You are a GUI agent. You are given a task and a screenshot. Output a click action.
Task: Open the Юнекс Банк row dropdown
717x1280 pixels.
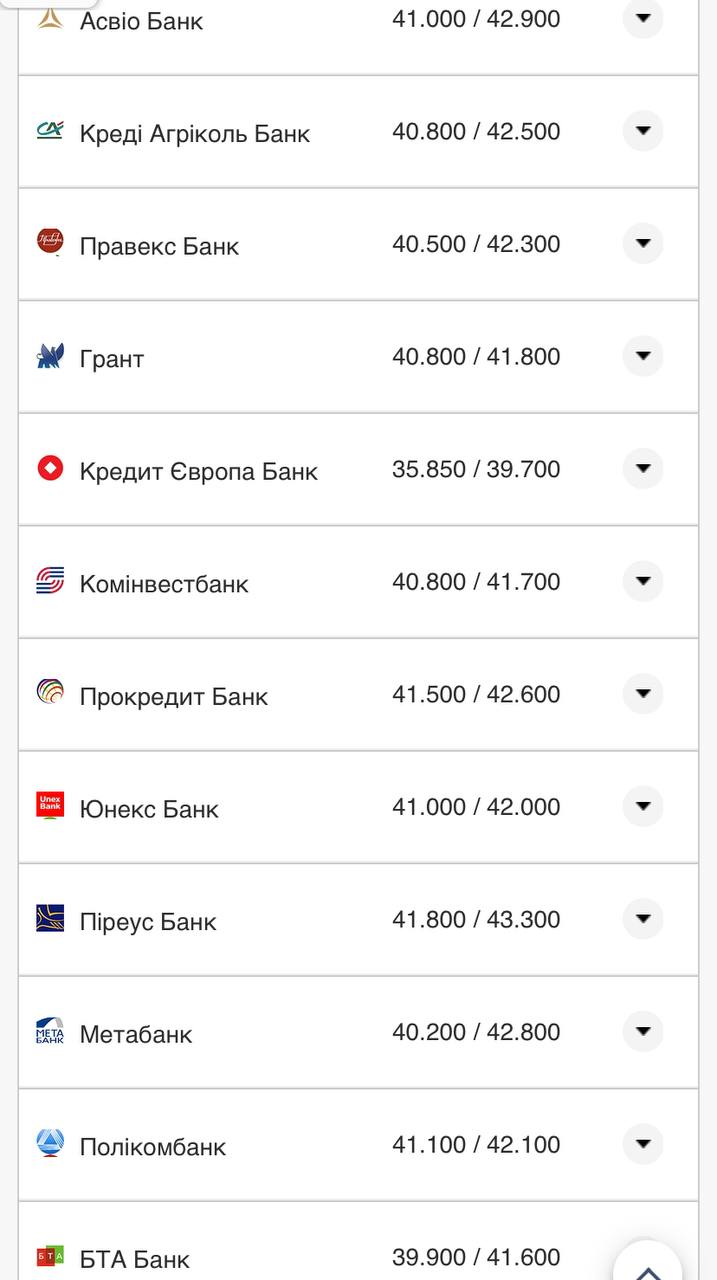pyautogui.click(x=643, y=806)
